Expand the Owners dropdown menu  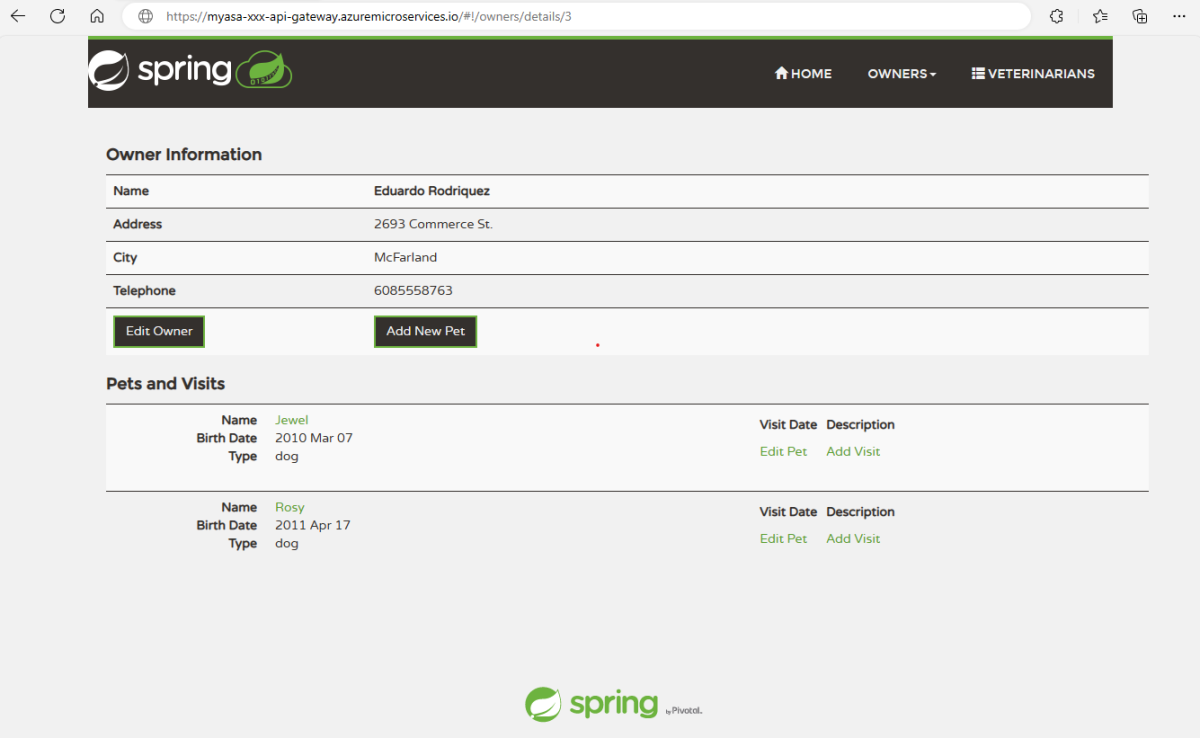click(901, 73)
